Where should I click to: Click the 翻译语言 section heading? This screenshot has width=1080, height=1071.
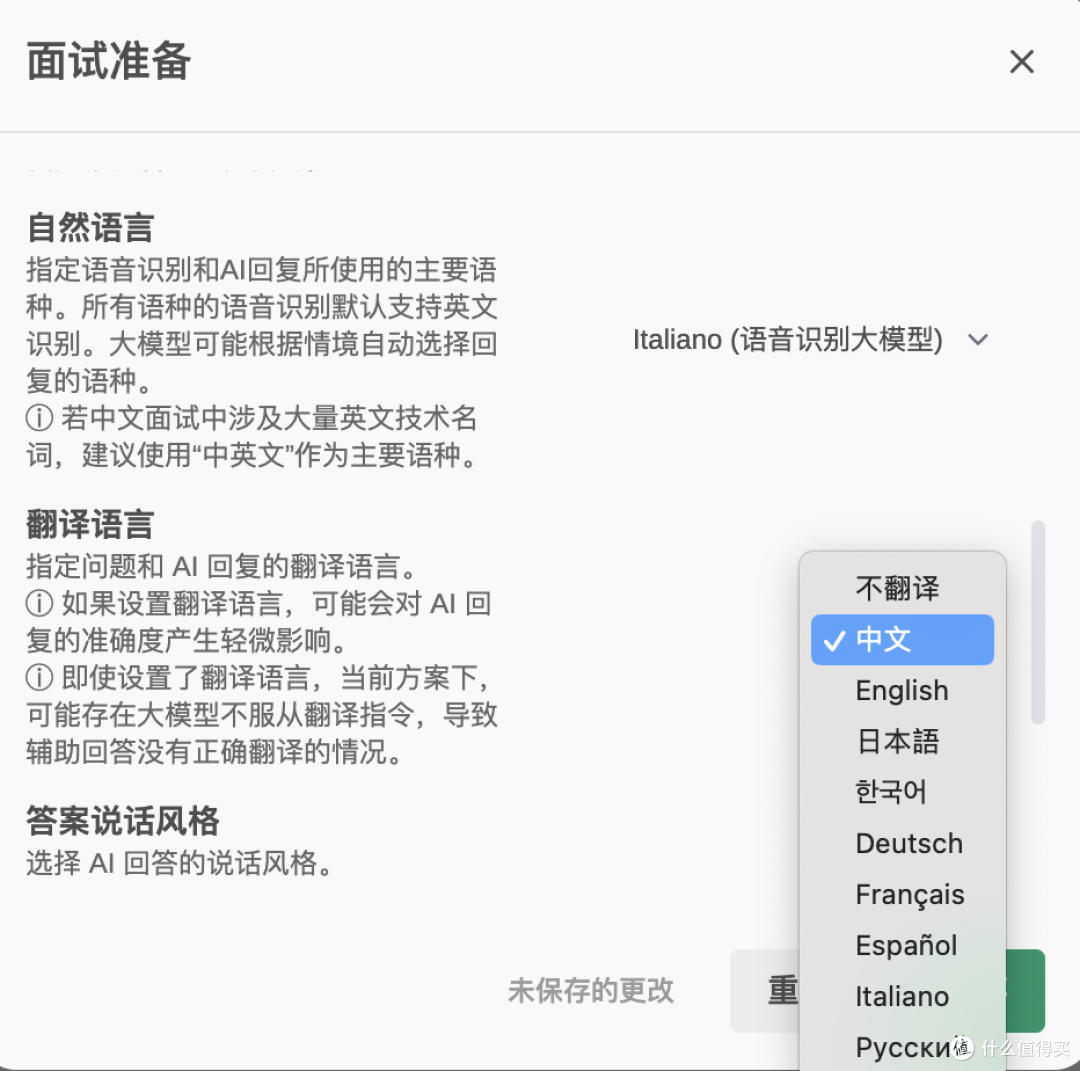(x=90, y=524)
